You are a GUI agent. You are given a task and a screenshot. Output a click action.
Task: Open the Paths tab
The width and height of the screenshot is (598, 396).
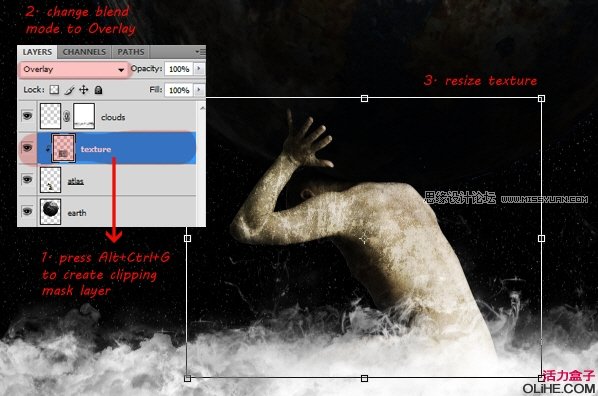pyautogui.click(x=130, y=52)
